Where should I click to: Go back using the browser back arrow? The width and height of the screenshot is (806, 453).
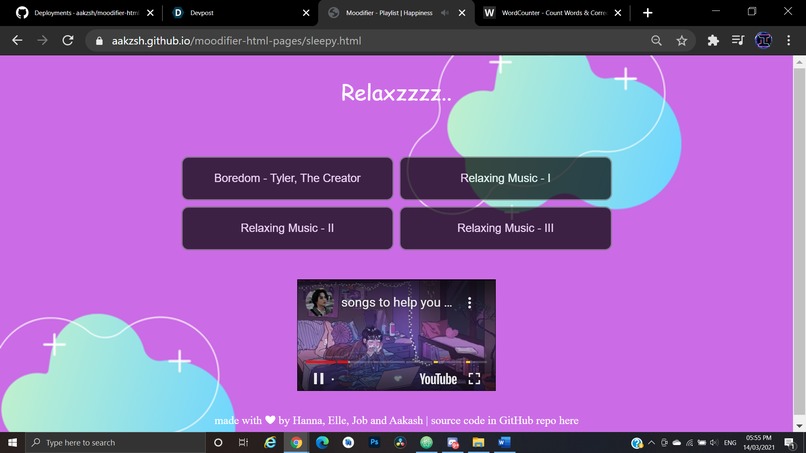(17, 41)
